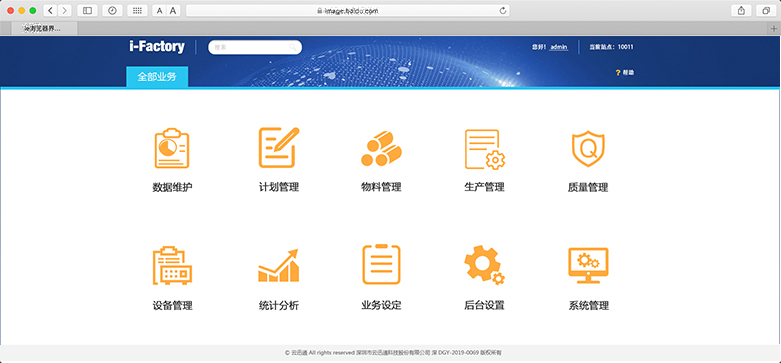Image resolution: width=781 pixels, height=363 pixels.
Task: Open the admin user link
Action: coord(559,47)
